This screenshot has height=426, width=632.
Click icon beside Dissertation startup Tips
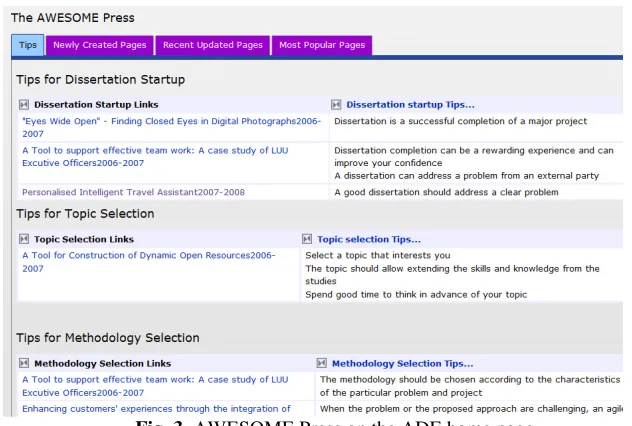click(336, 105)
